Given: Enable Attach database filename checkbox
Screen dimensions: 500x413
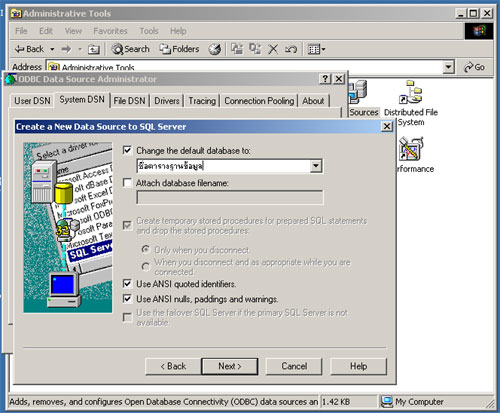Looking at the screenshot, I should (x=127, y=183).
